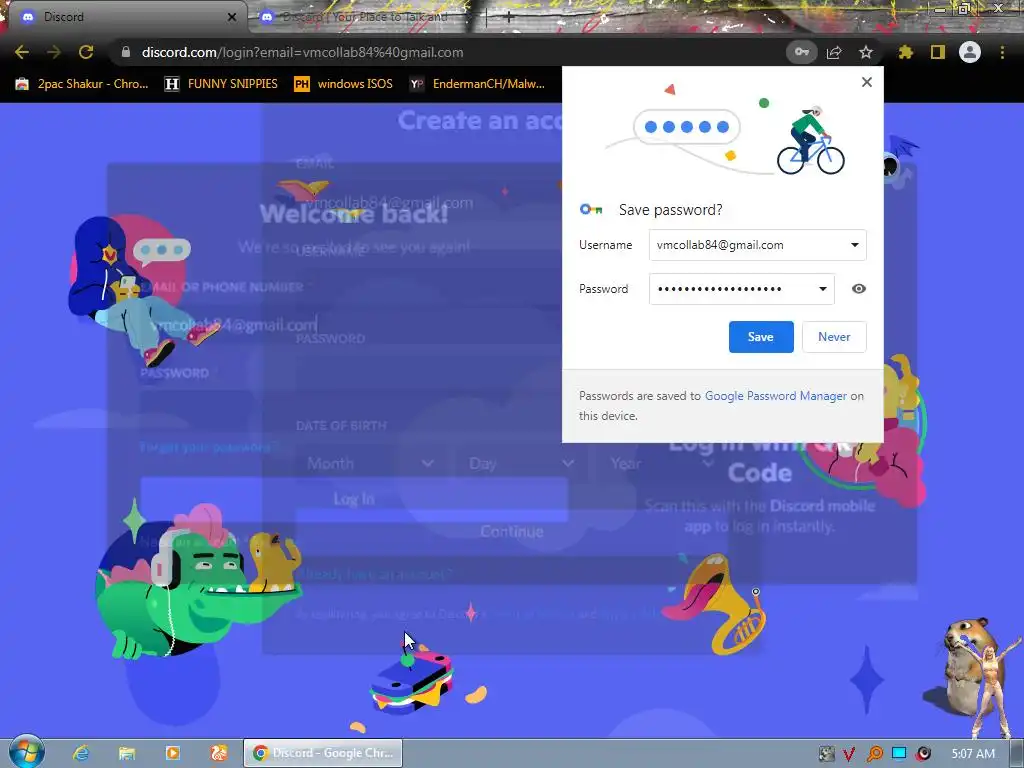
Task: Launch Windows Media Player from the taskbar
Action: pyautogui.click(x=172, y=753)
